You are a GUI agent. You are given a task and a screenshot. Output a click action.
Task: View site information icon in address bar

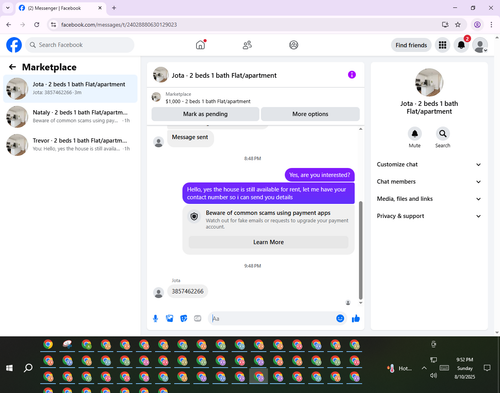point(53,25)
